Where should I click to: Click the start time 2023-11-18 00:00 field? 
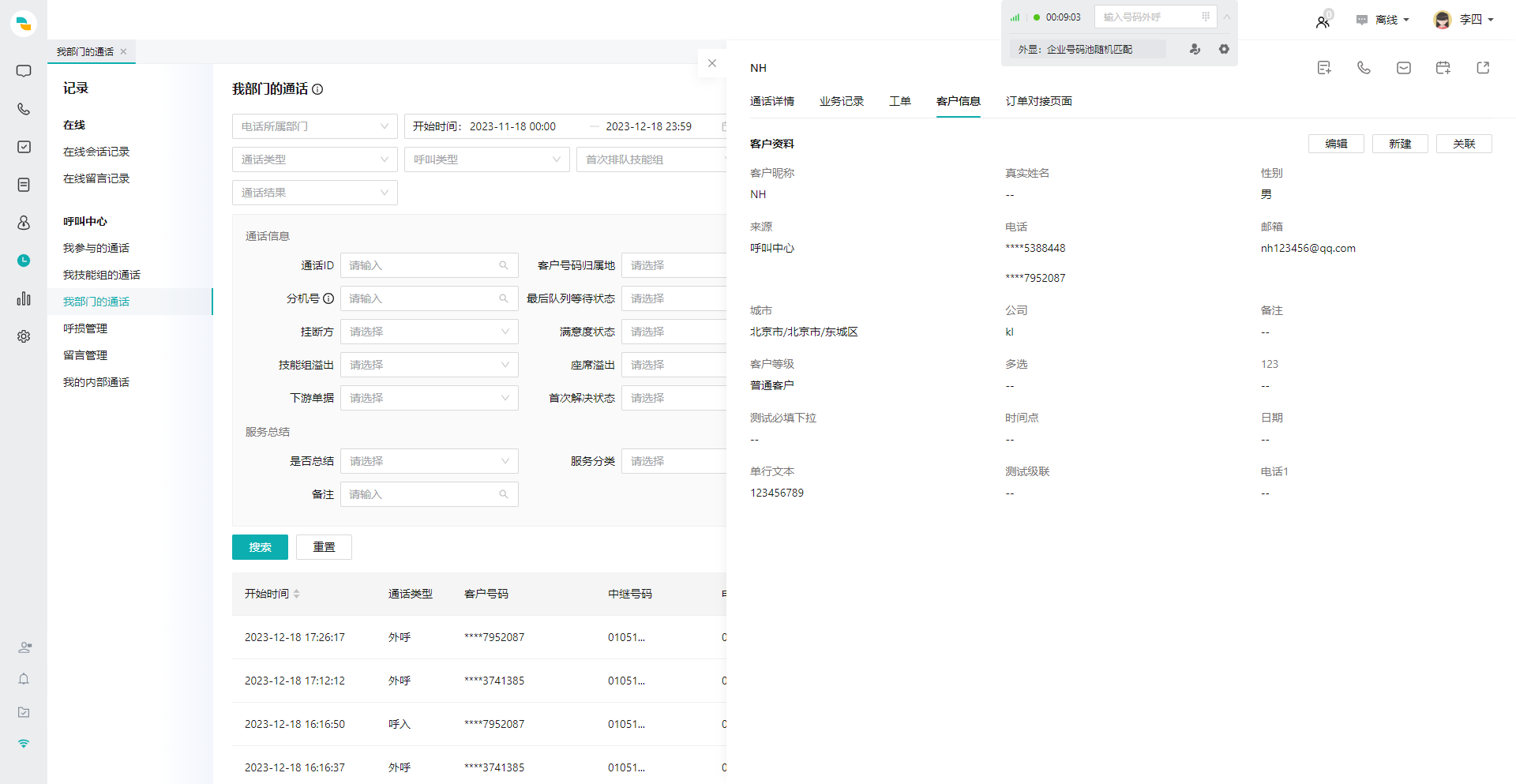[512, 126]
